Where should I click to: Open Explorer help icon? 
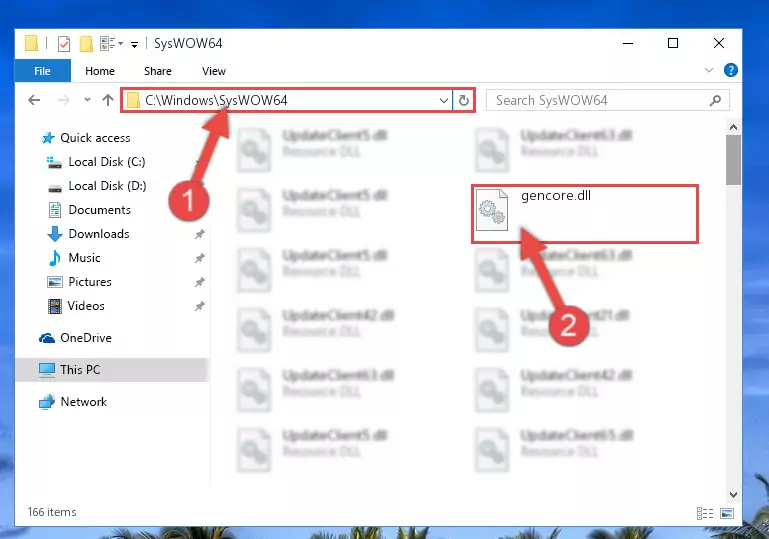tap(730, 71)
